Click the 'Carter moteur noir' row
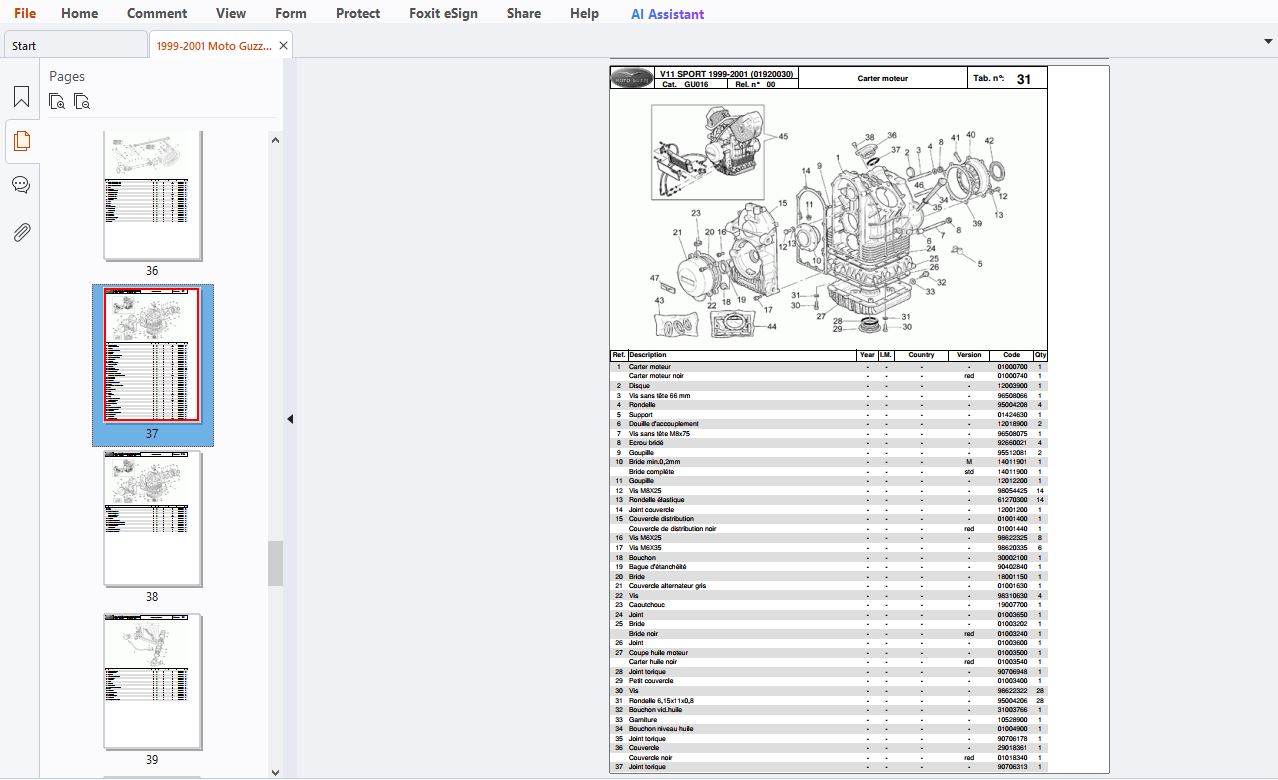This screenshot has height=780, width=1278. click(829, 376)
